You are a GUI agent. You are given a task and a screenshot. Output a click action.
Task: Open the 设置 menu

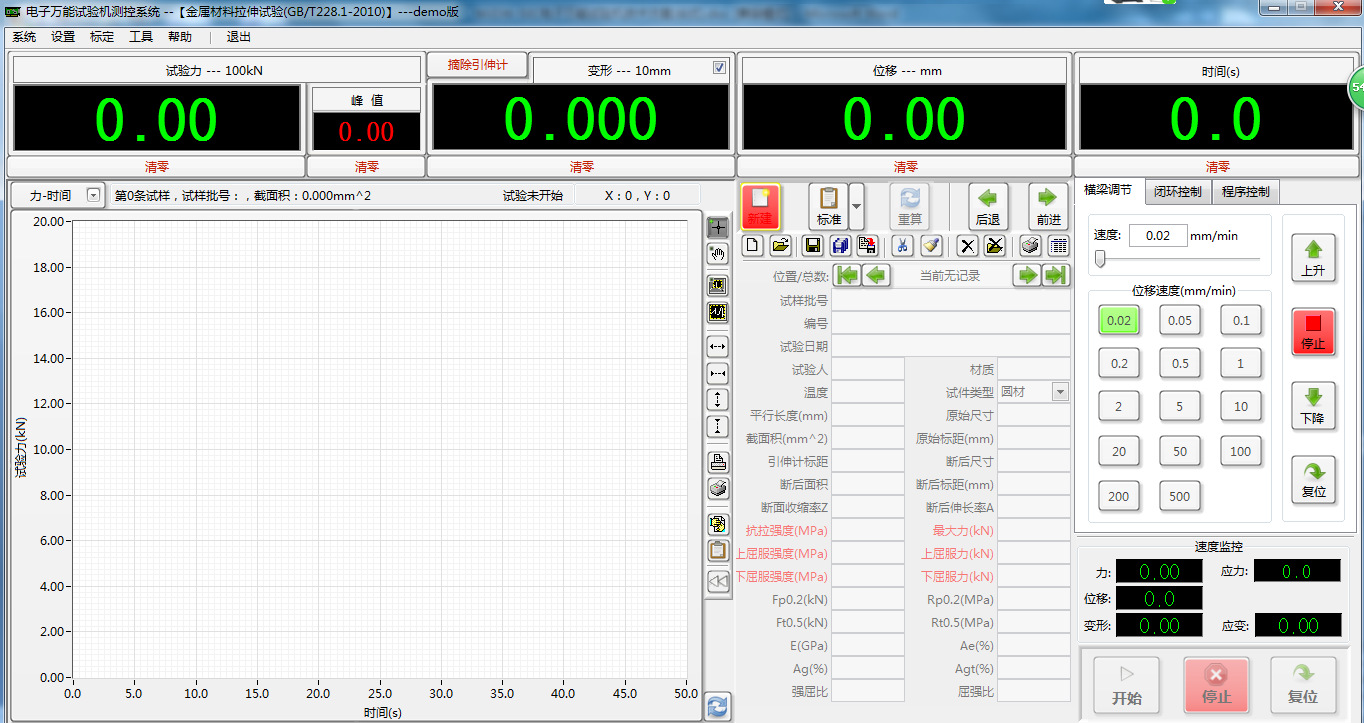[63, 37]
